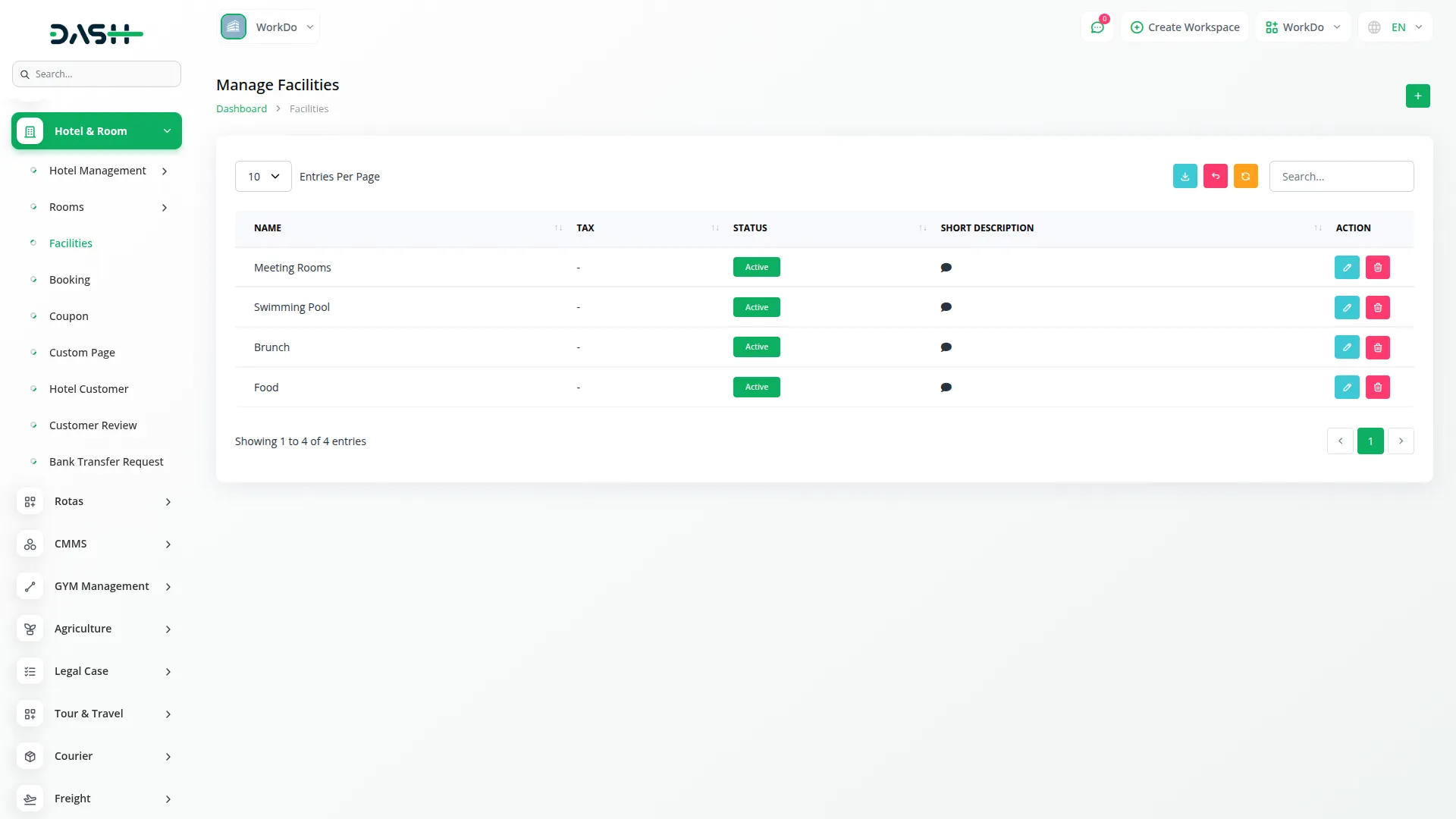The height and width of the screenshot is (819, 1456).
Task: Click the table search input field
Action: pyautogui.click(x=1341, y=176)
